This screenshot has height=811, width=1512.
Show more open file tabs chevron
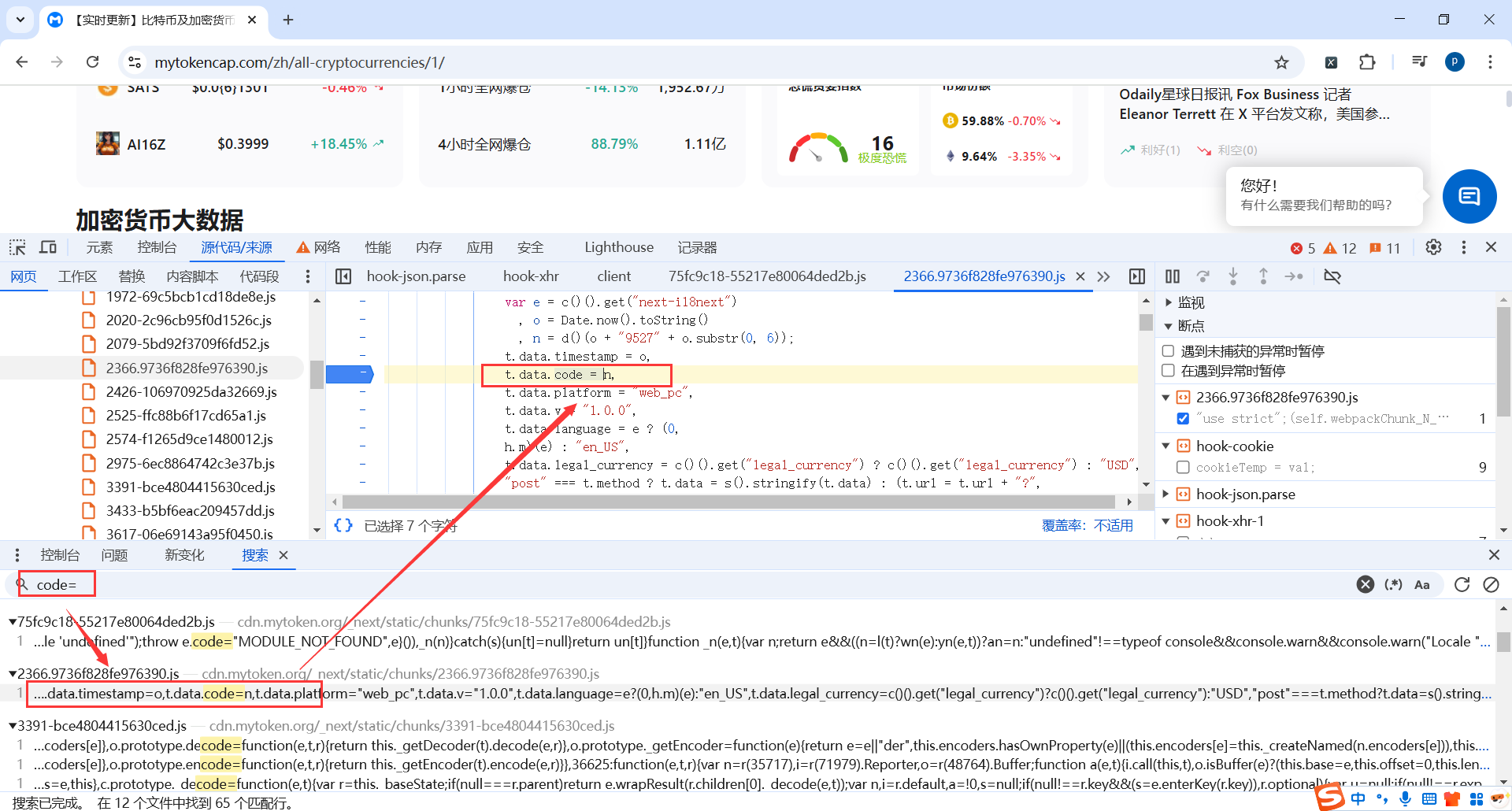point(1103,276)
